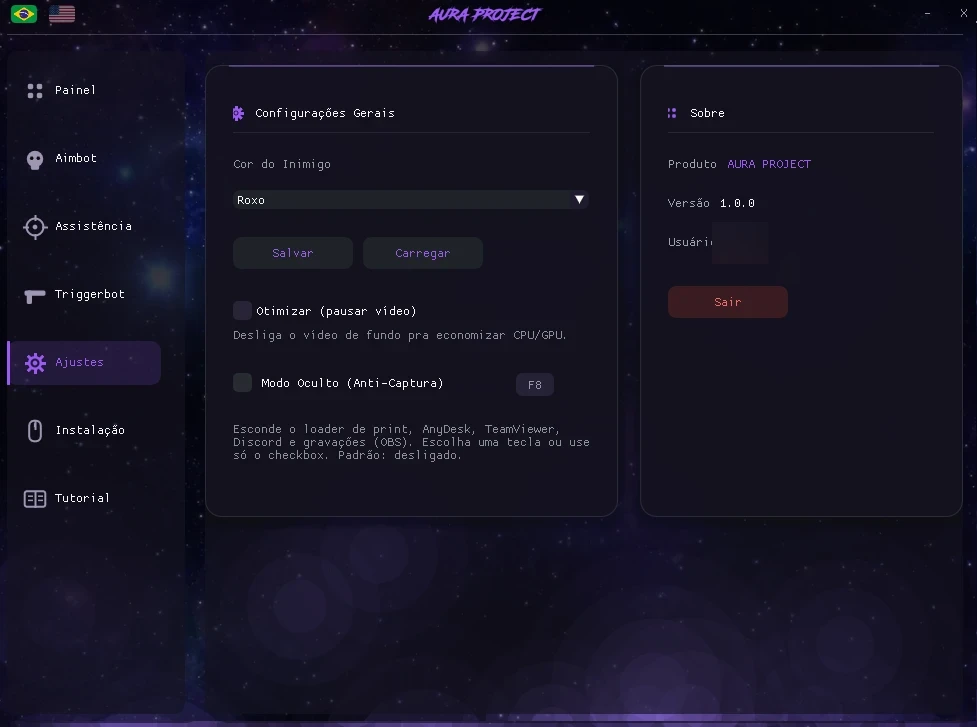Toggle the Modo Oculto (Anti-Captura) checkbox
977x727 pixels.
pyautogui.click(x=242, y=383)
